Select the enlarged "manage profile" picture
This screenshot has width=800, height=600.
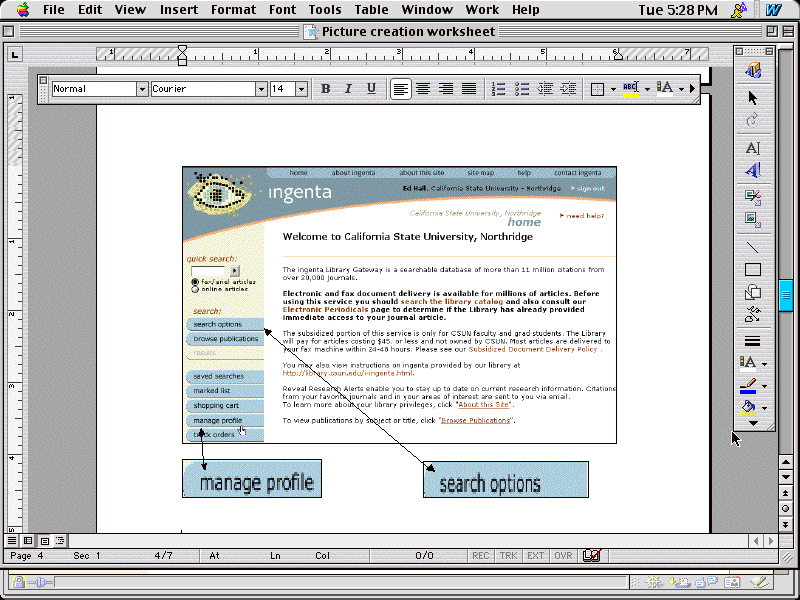pyautogui.click(x=252, y=479)
